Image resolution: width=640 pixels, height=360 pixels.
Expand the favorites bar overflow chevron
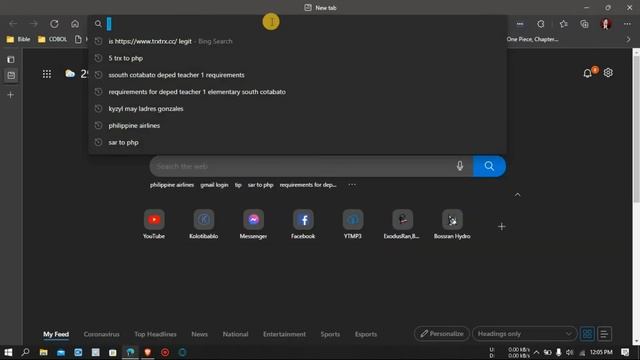(628, 39)
